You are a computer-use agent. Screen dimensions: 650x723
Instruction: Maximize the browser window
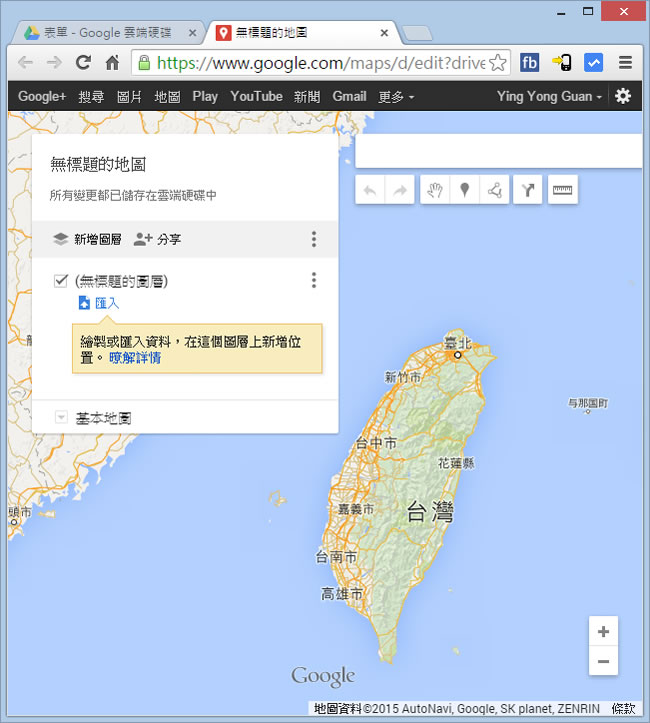588,12
